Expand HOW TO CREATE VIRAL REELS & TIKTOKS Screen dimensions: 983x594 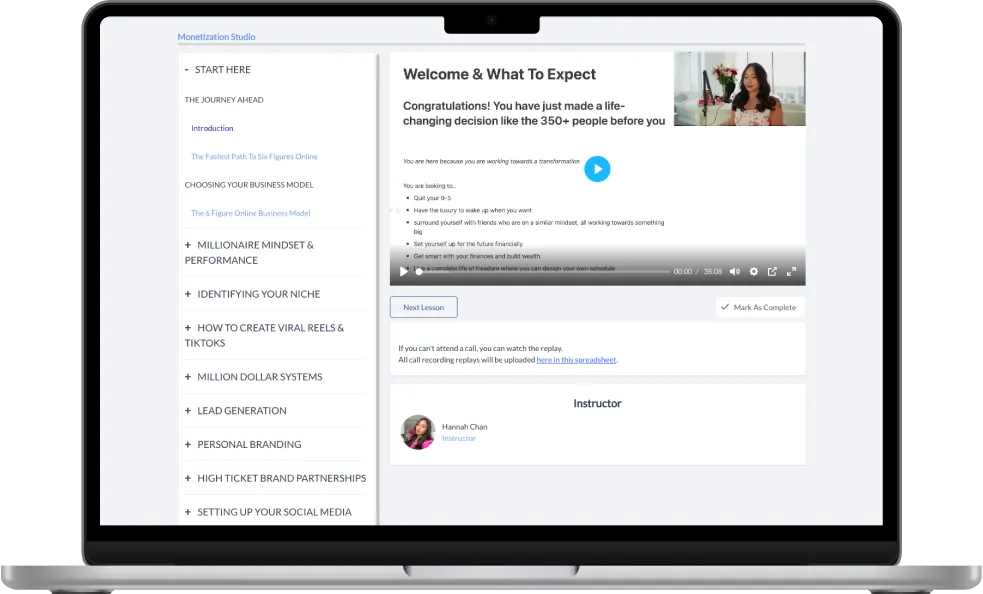pos(265,336)
